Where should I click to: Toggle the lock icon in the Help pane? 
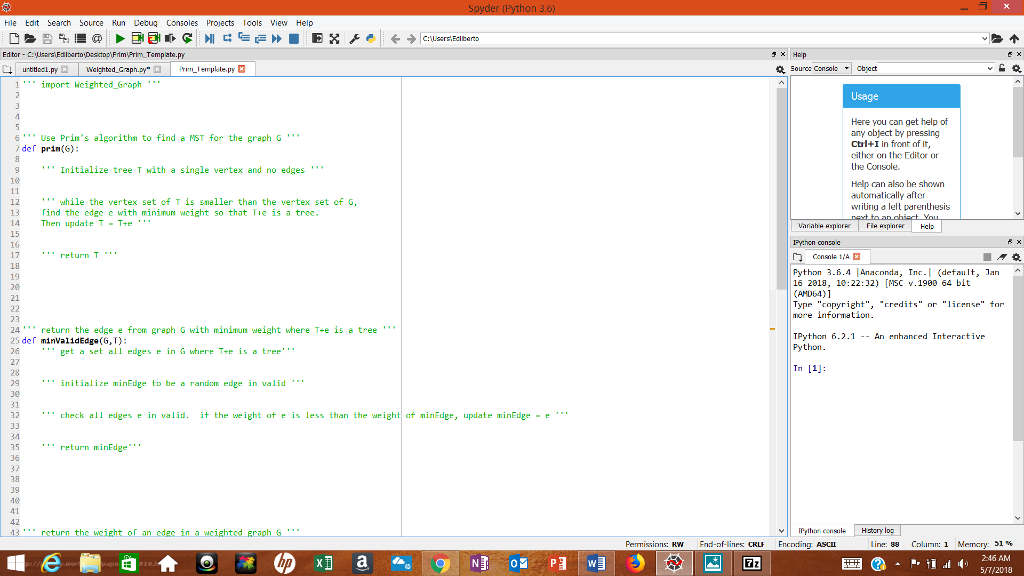tap(1001, 68)
